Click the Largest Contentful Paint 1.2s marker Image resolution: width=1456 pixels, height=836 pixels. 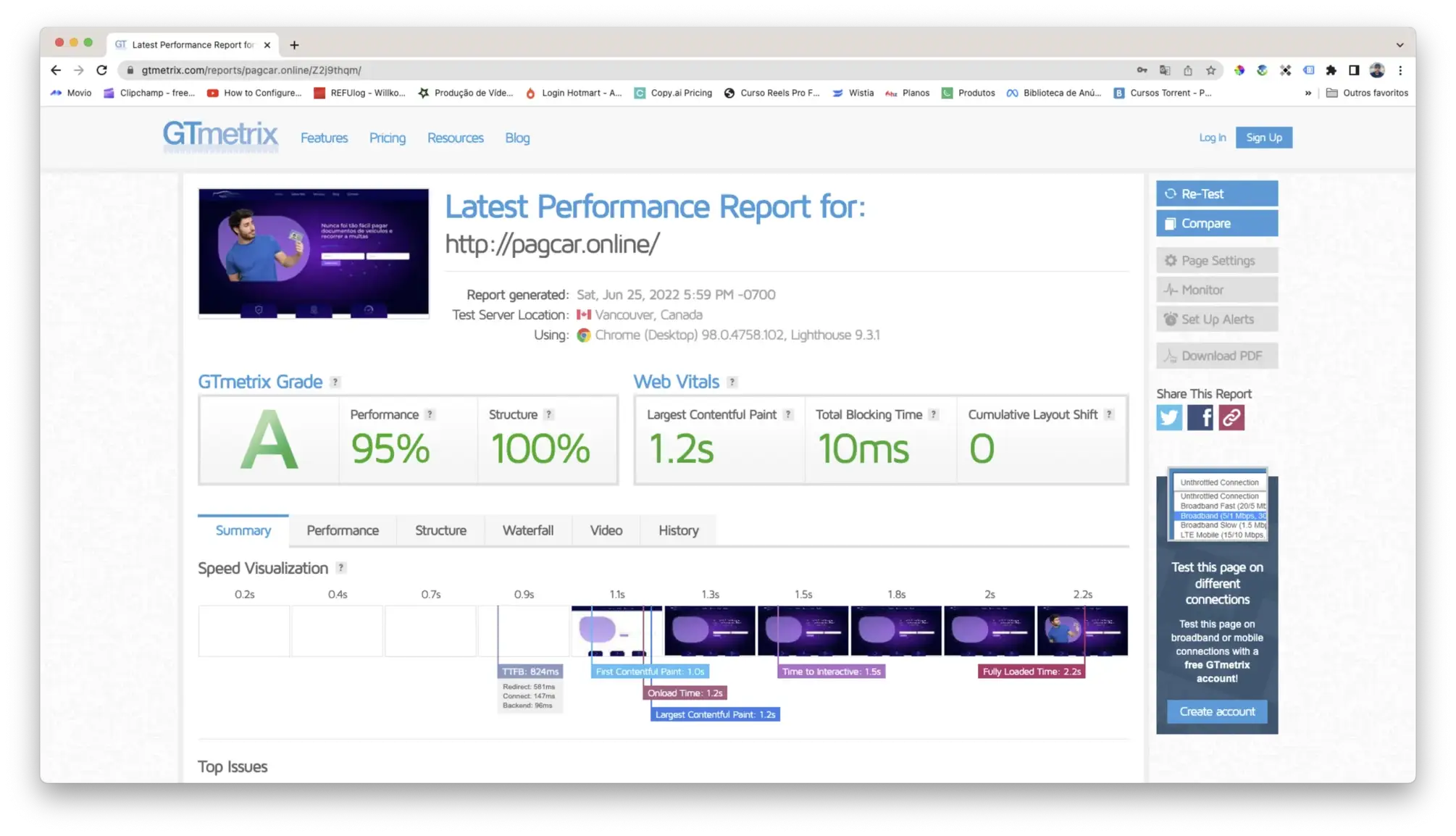715,714
